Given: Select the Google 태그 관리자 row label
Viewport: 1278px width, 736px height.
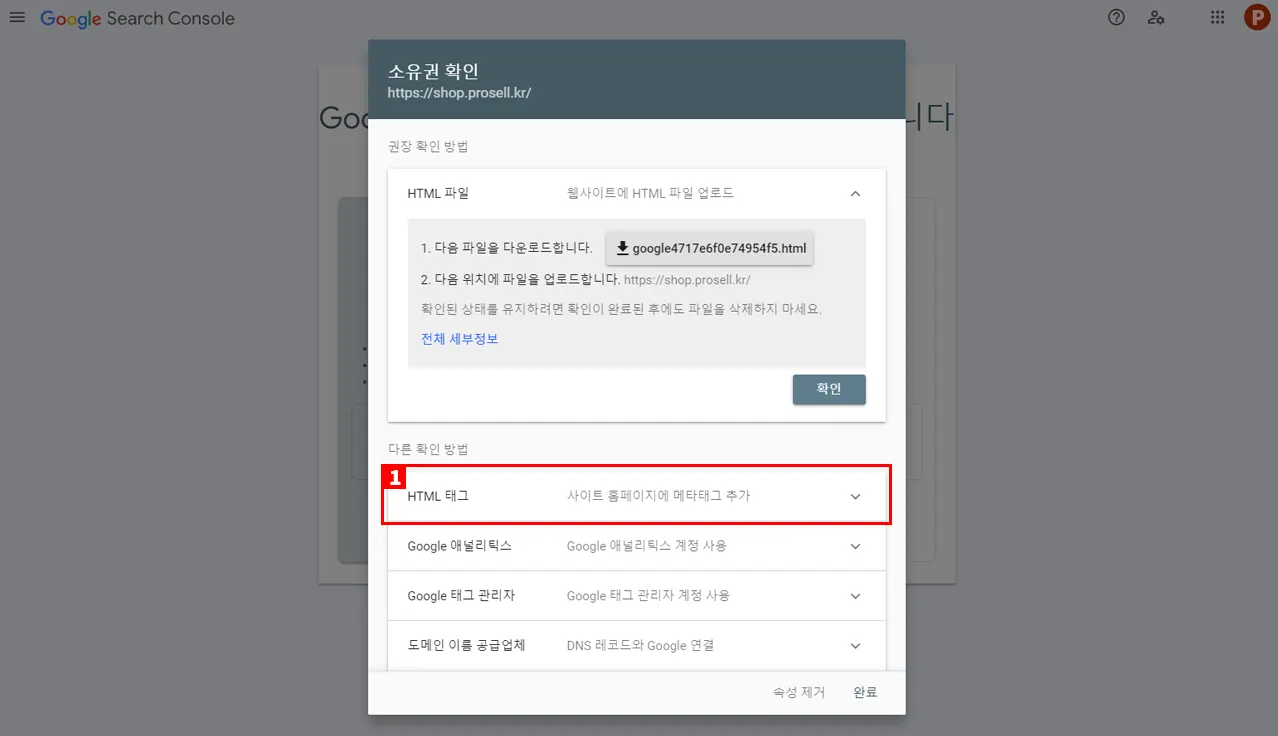Looking at the screenshot, I should point(461,596).
